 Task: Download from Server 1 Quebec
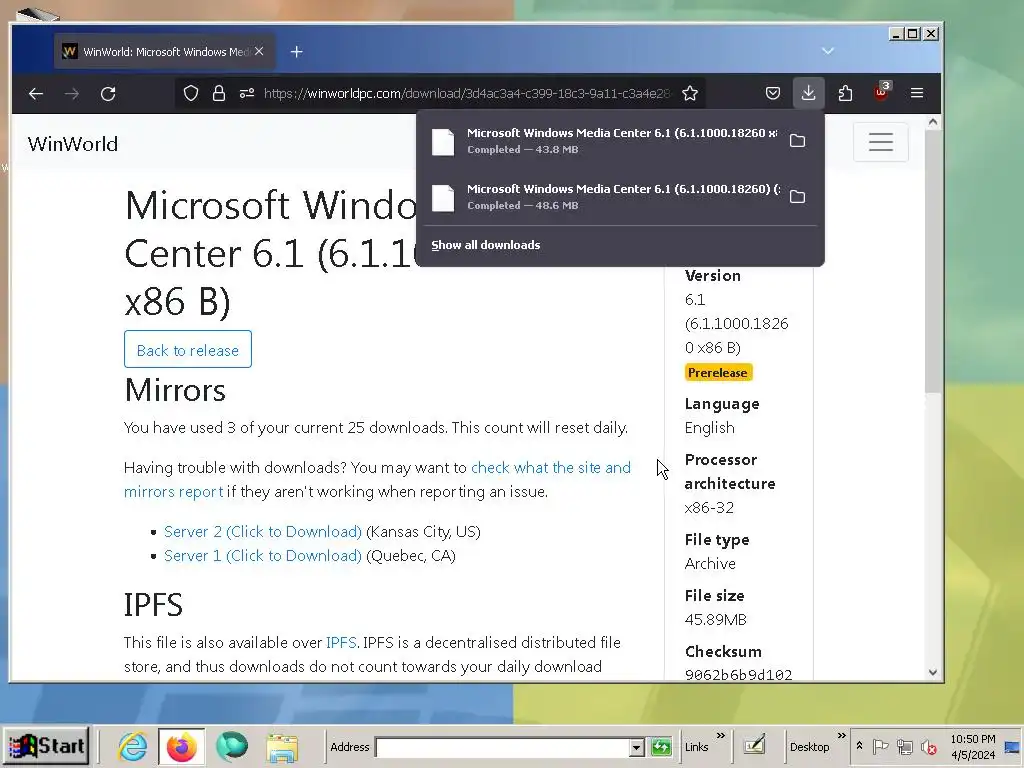(x=263, y=556)
